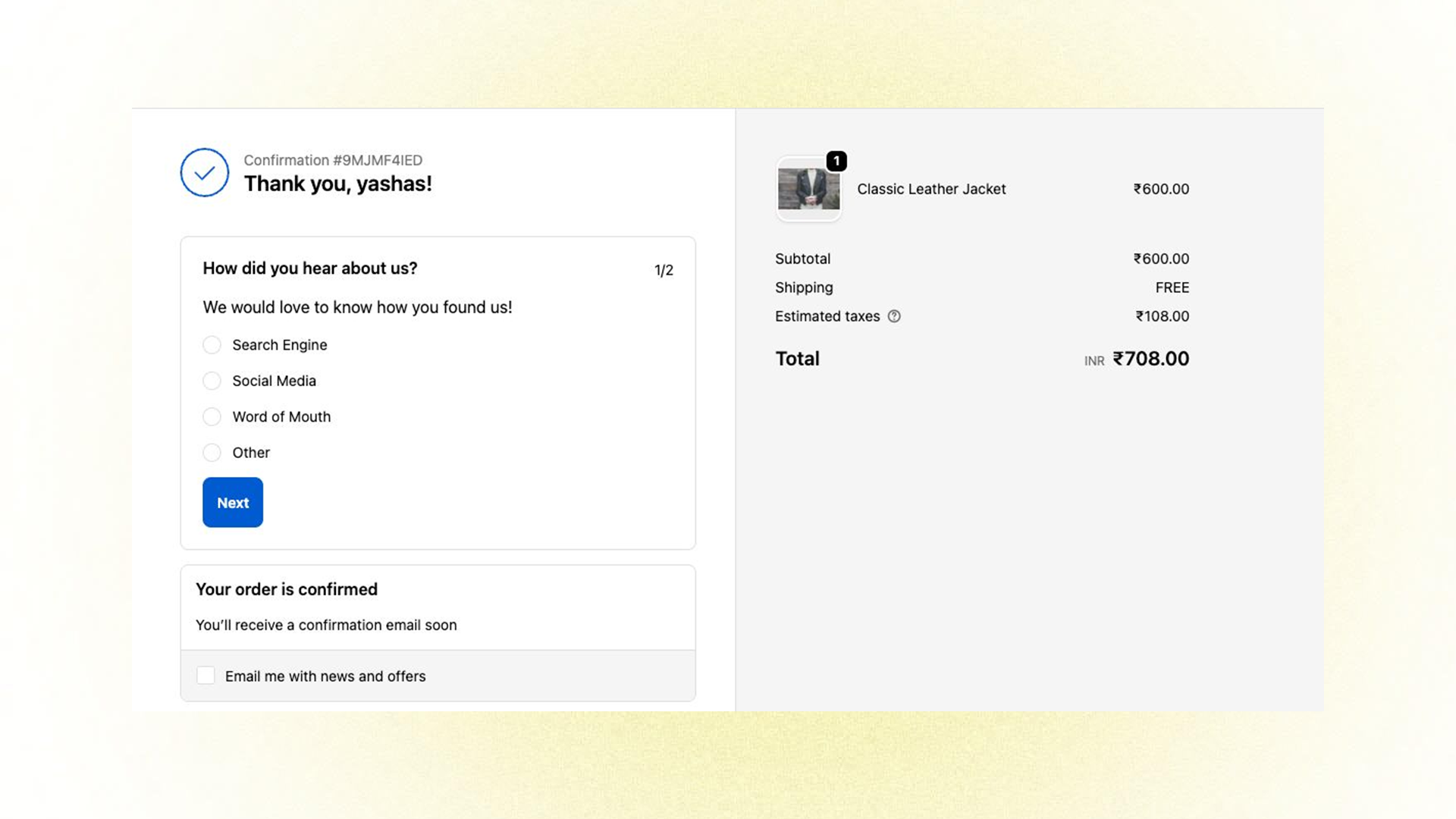The height and width of the screenshot is (819, 1456).
Task: Click the 'Thank you, yashas!' heading
Action: point(337,184)
